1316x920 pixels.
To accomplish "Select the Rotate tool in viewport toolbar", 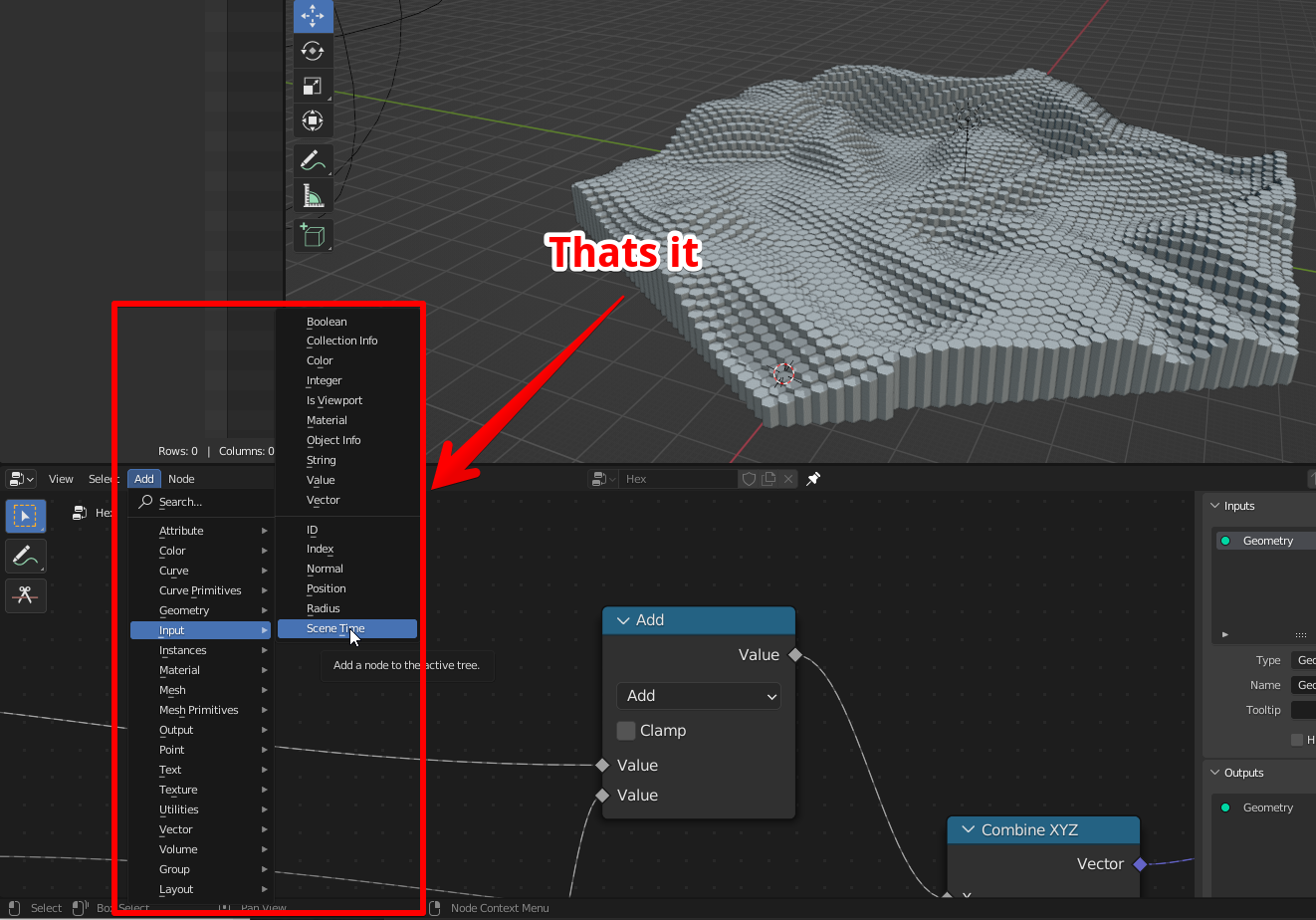I will pos(312,51).
